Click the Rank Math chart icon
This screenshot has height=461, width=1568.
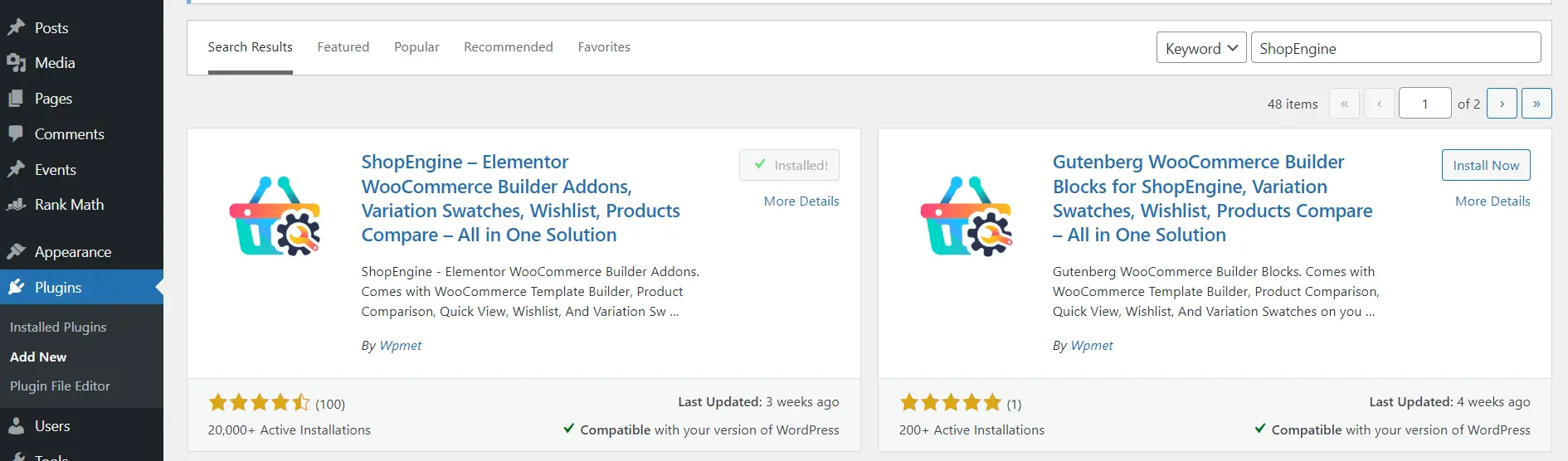[x=17, y=205]
